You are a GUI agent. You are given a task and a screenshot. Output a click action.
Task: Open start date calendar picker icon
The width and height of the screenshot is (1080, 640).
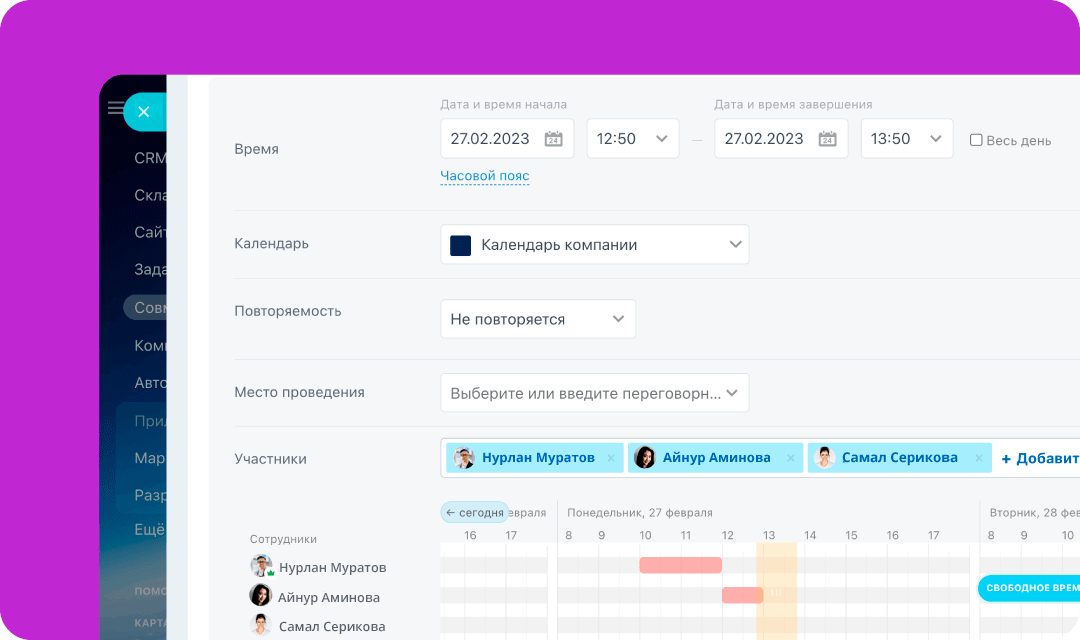click(x=554, y=138)
